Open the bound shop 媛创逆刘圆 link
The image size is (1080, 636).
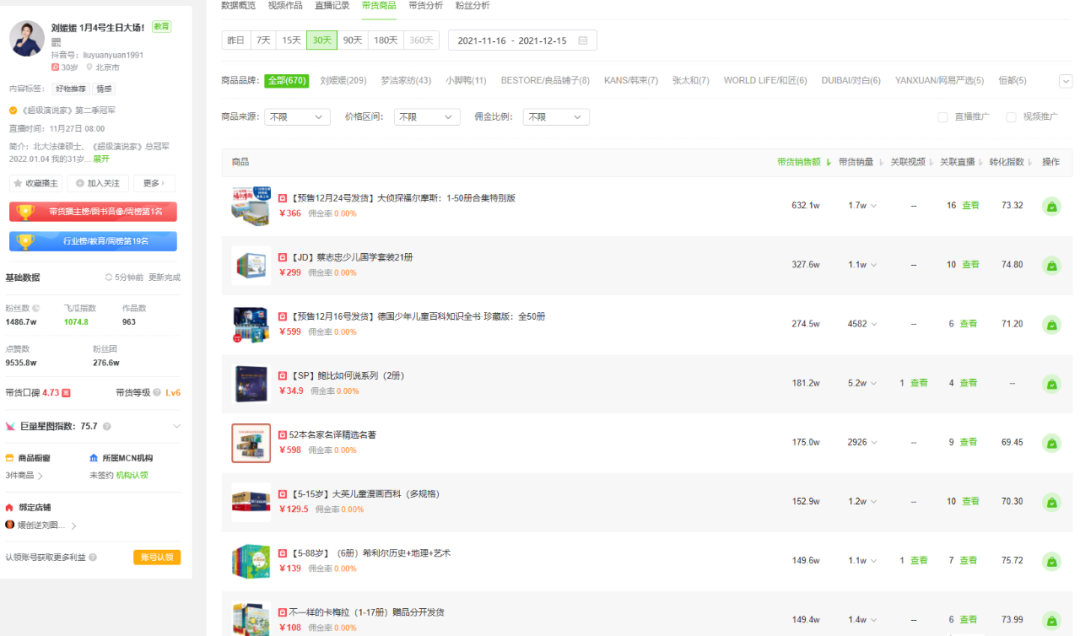41,525
